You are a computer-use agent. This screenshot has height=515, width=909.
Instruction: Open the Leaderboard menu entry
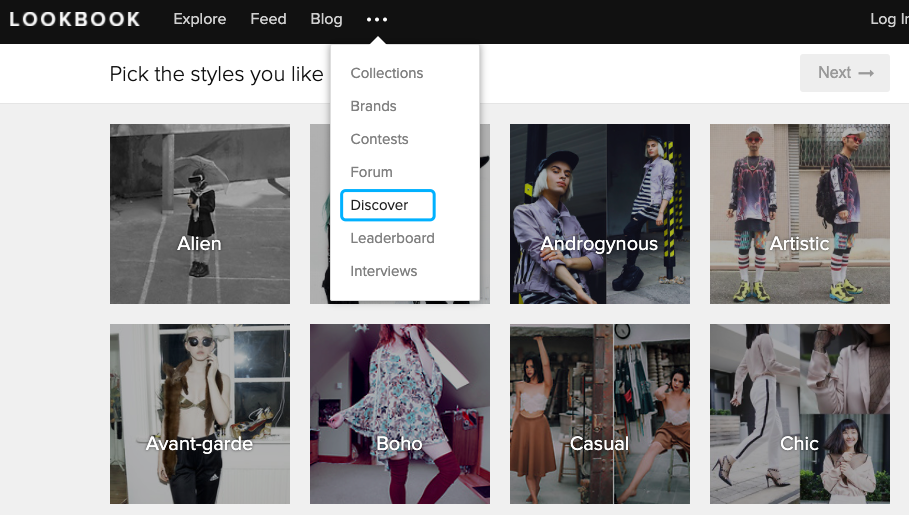tap(392, 238)
